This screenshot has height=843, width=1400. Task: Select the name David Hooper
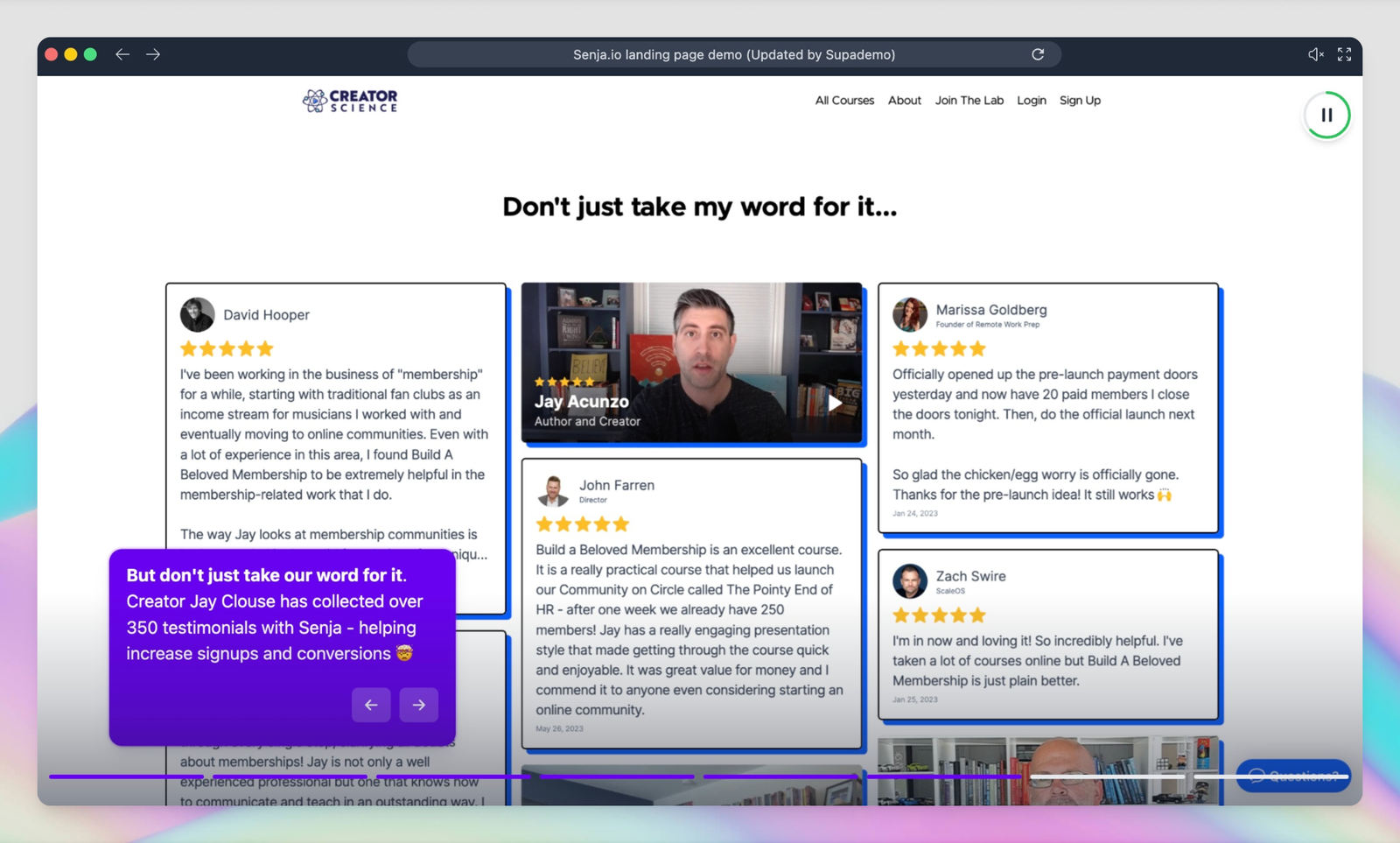coord(266,315)
